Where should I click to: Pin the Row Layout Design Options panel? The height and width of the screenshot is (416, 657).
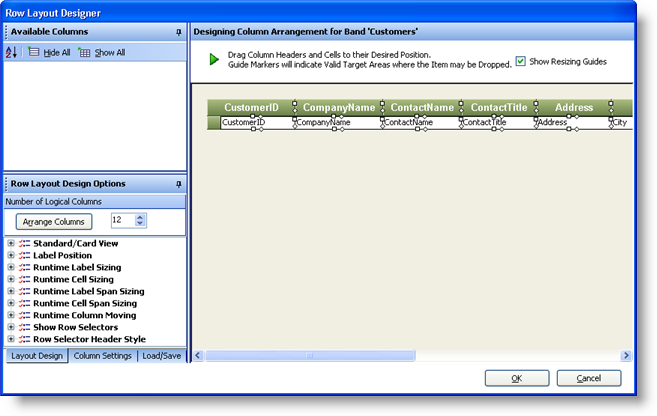178,184
